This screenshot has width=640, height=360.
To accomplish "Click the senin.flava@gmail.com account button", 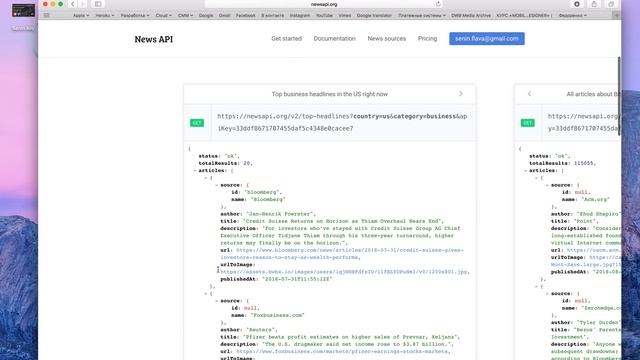I will pyautogui.click(x=487, y=39).
